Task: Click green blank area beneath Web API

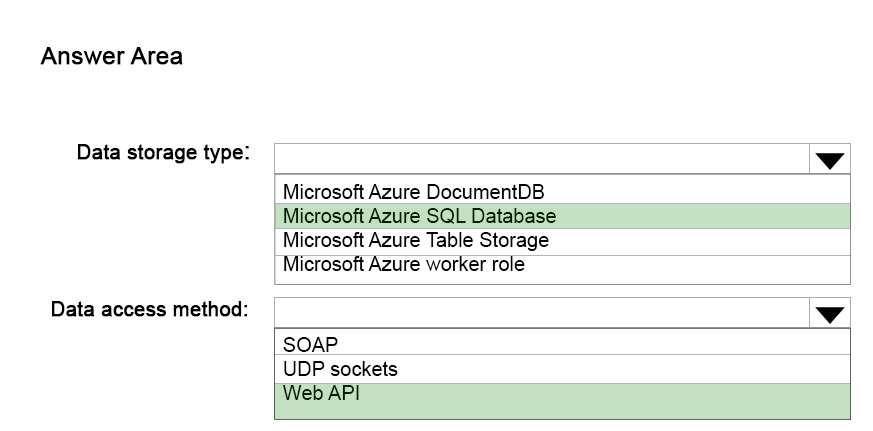Action: [562, 411]
